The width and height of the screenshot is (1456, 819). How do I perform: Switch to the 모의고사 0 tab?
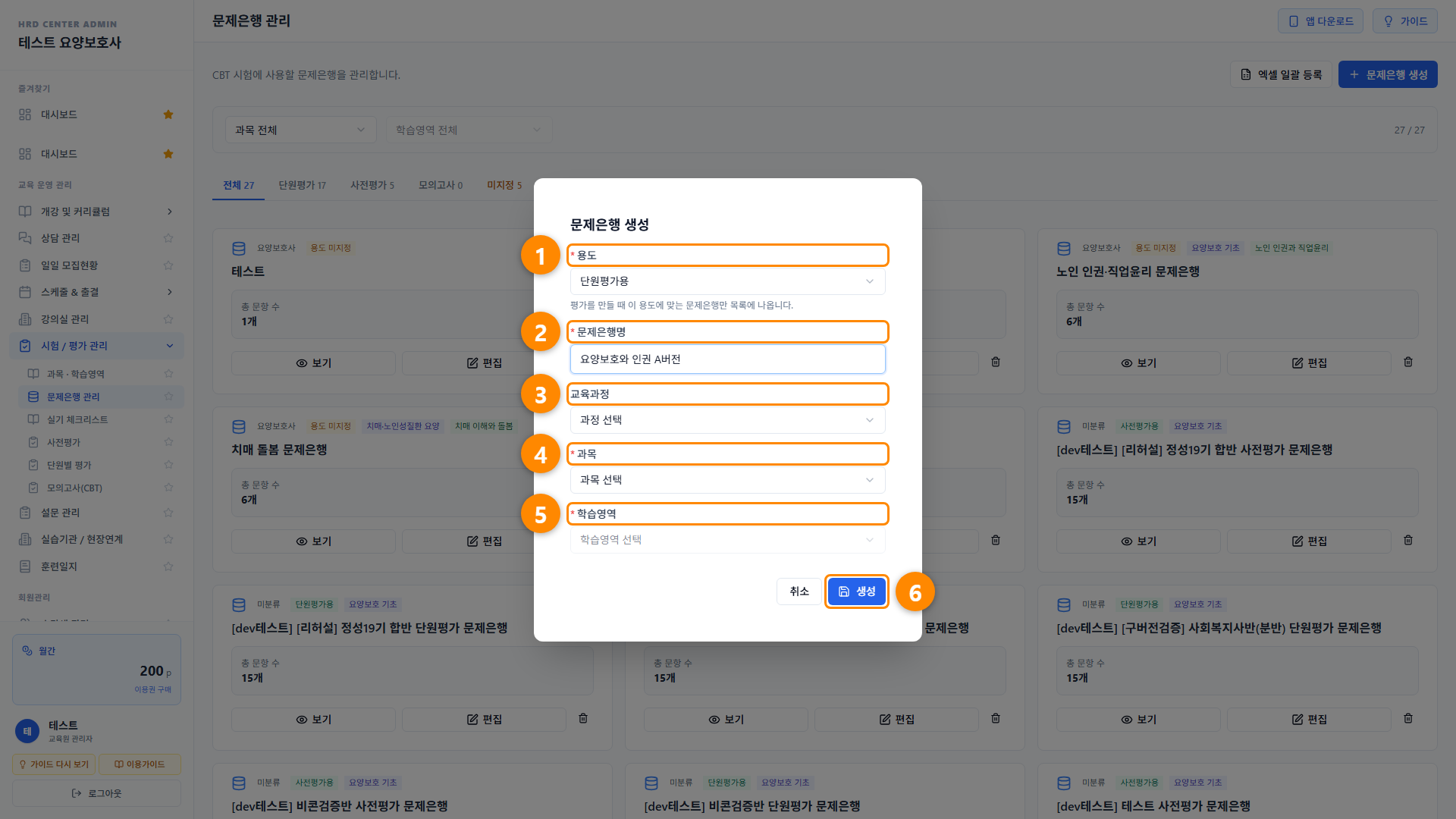440,185
